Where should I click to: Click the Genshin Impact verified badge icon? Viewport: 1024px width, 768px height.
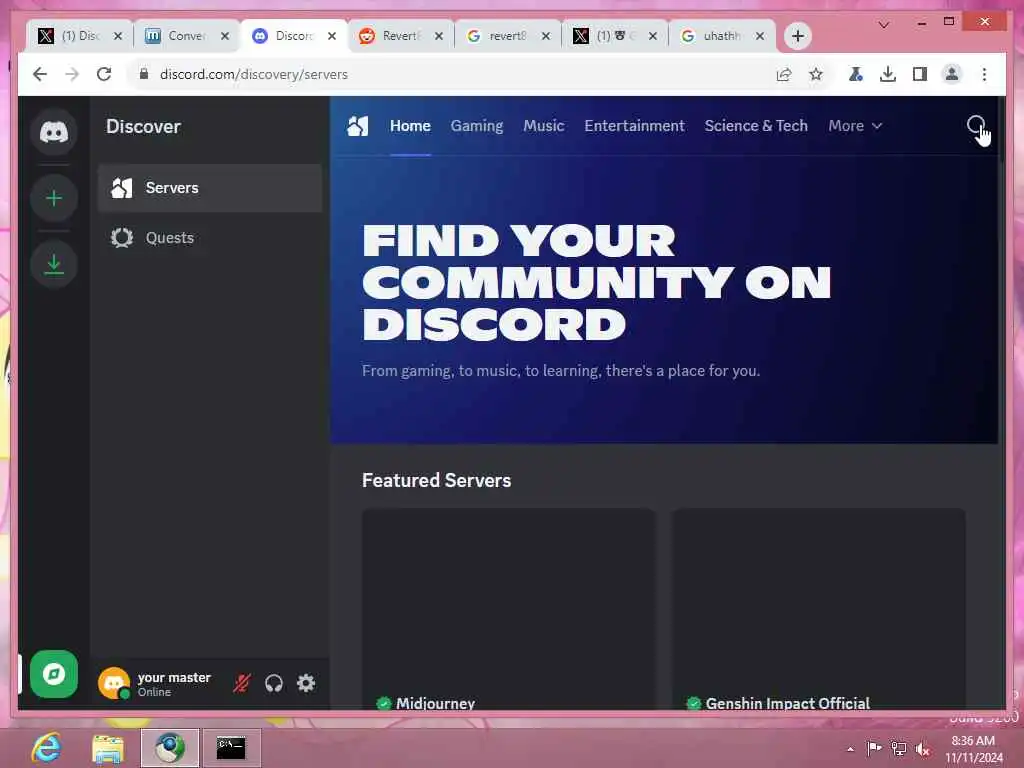[694, 703]
